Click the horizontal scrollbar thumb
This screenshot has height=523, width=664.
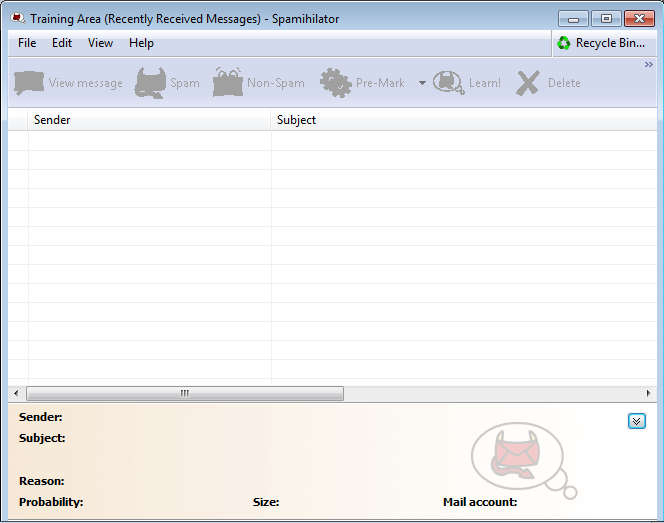click(x=185, y=393)
